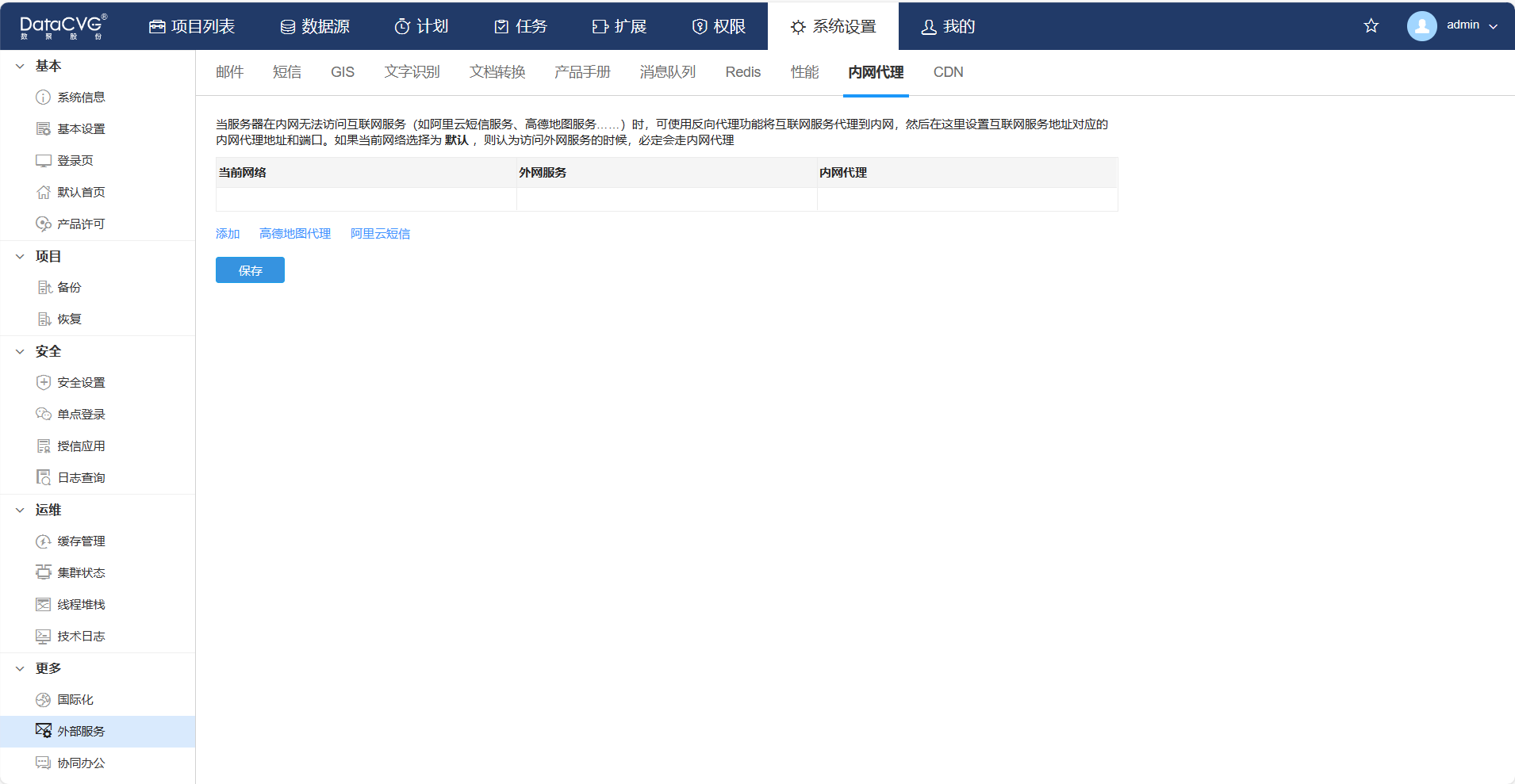Image resolution: width=1515 pixels, height=784 pixels.
Task: Open 任务 in top navigation
Action: 520,26
